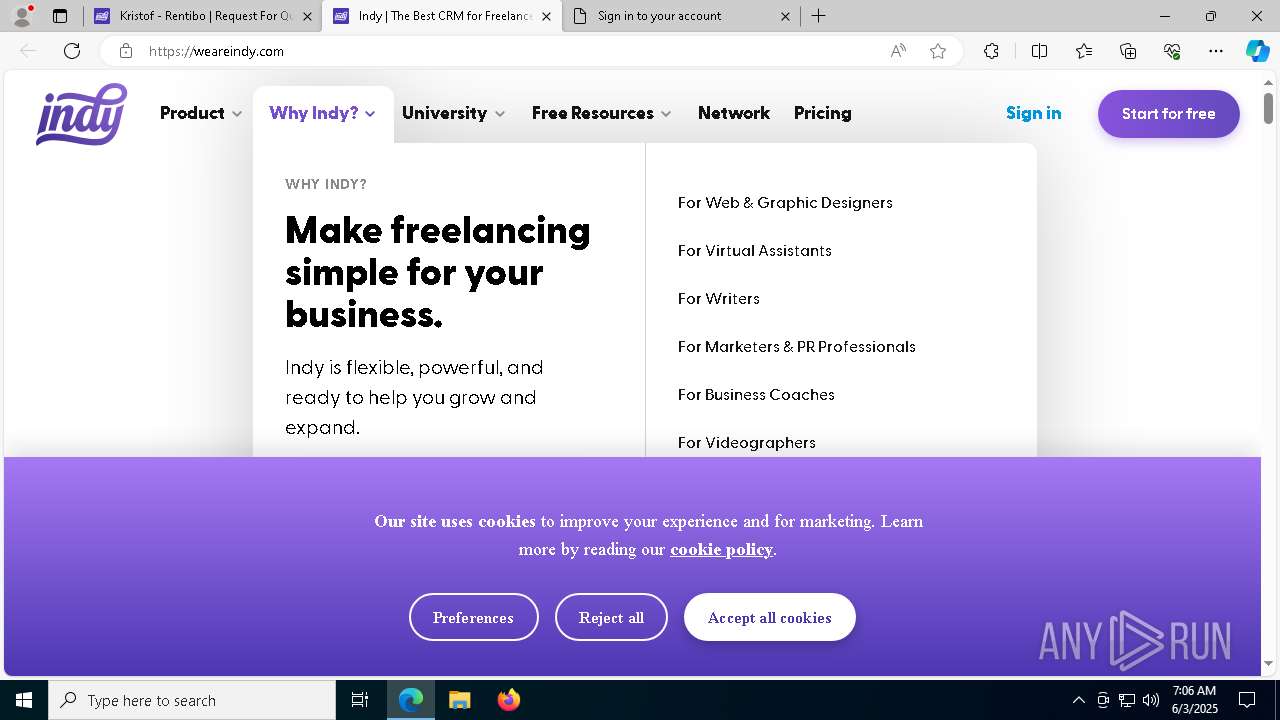Open the Extensions icon

991,51
